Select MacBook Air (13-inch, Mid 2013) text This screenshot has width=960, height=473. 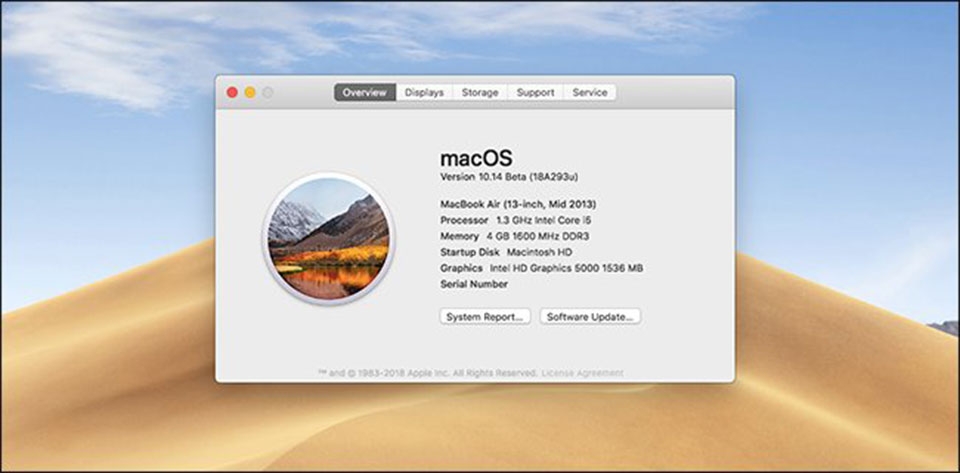click(519, 204)
